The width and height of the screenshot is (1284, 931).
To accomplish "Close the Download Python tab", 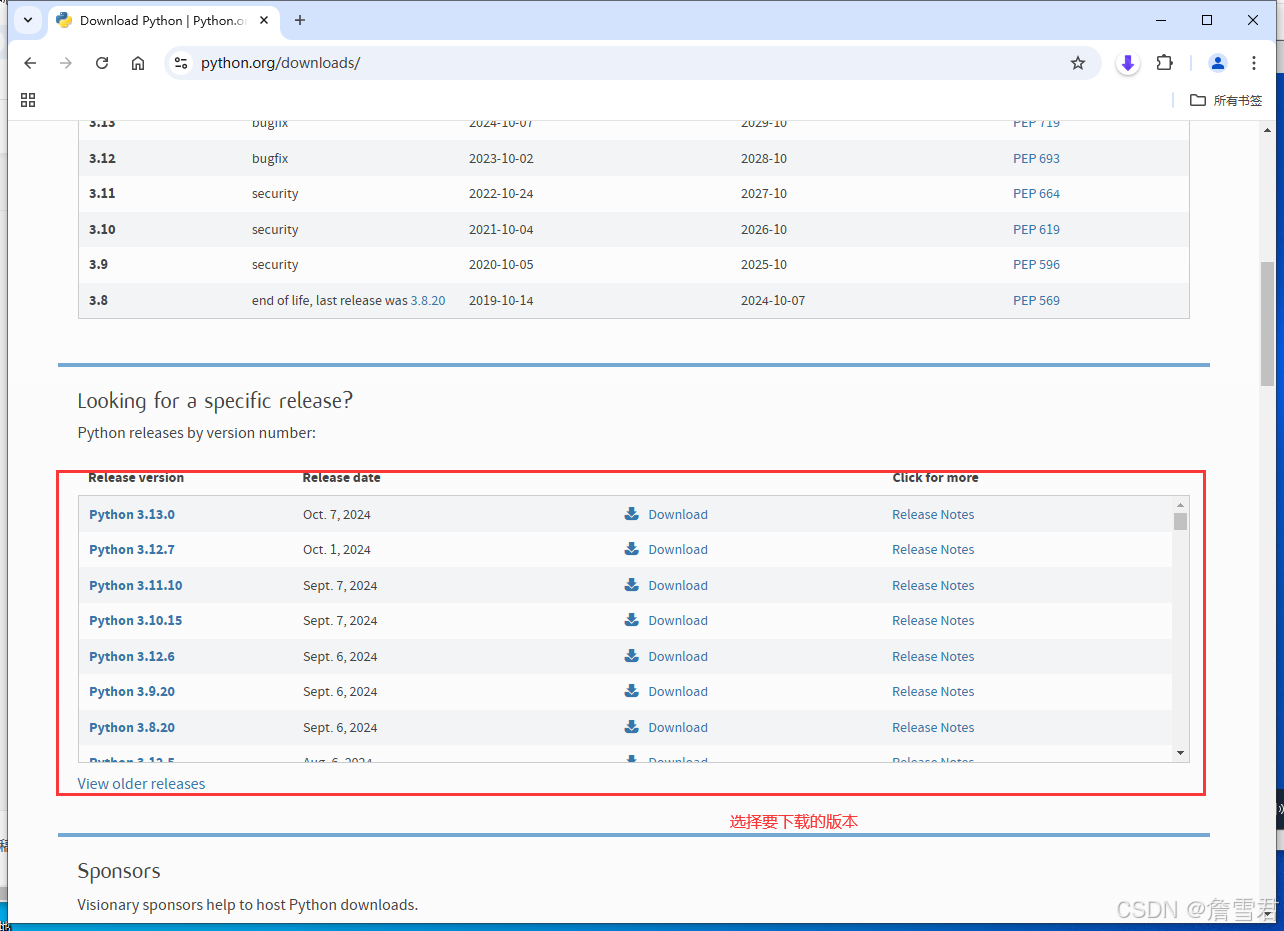I will [x=265, y=20].
